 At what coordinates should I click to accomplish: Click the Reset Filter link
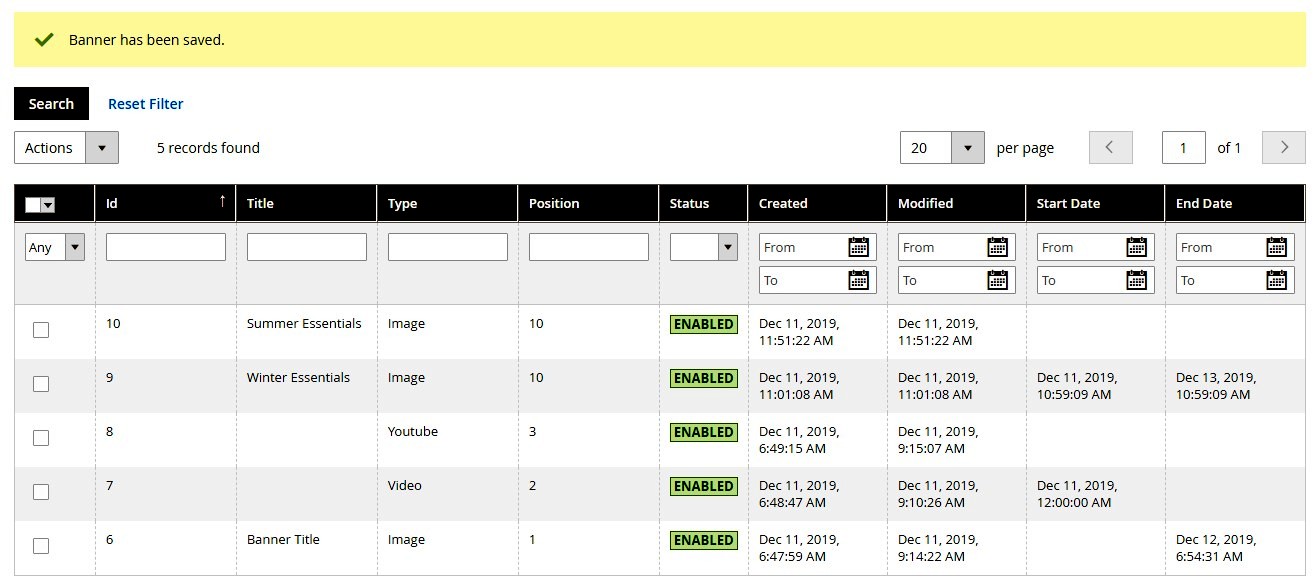click(146, 104)
